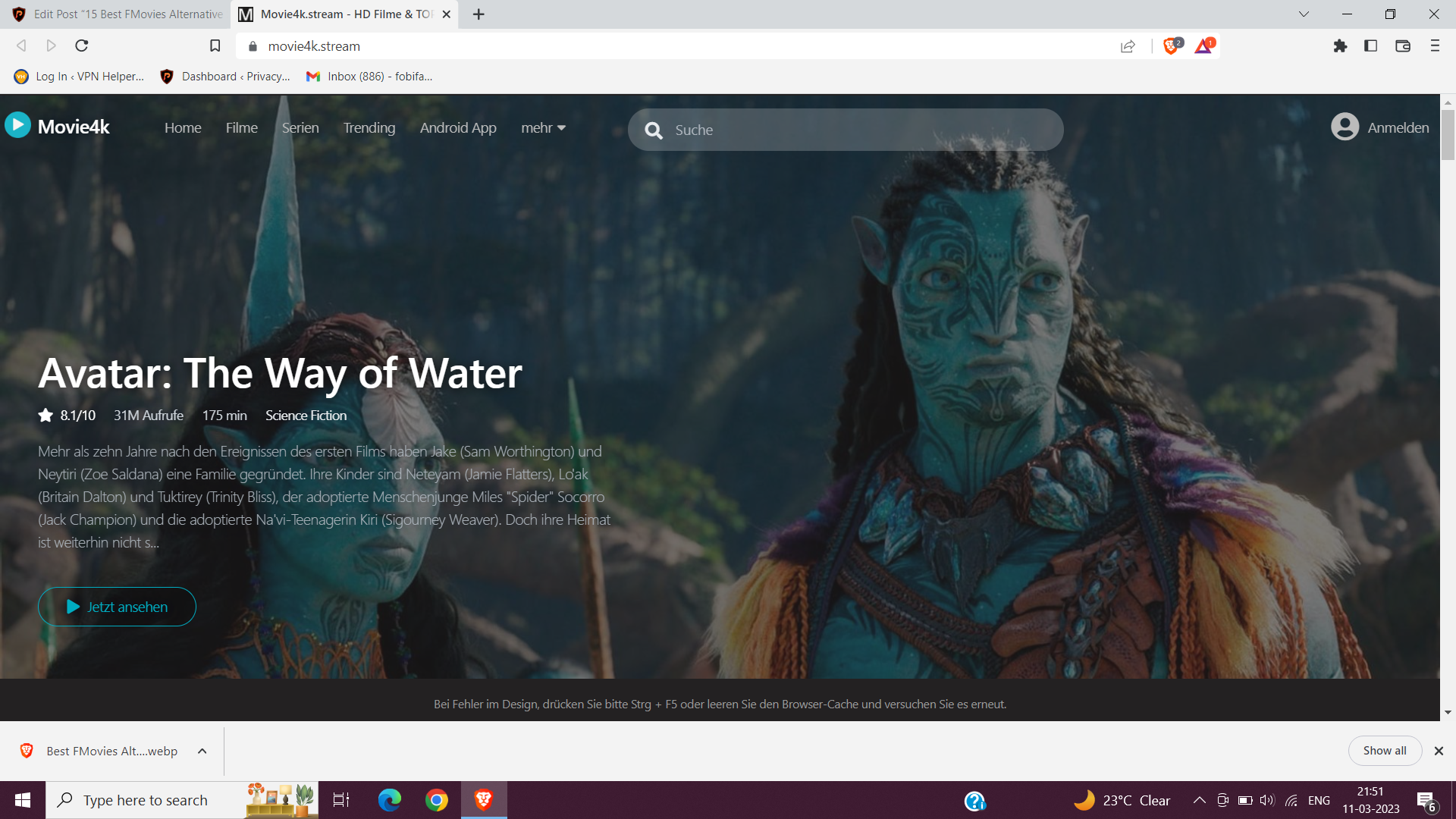Launch Microsoft Edge from taskbar
Image resolution: width=1456 pixels, height=819 pixels.
(x=390, y=800)
